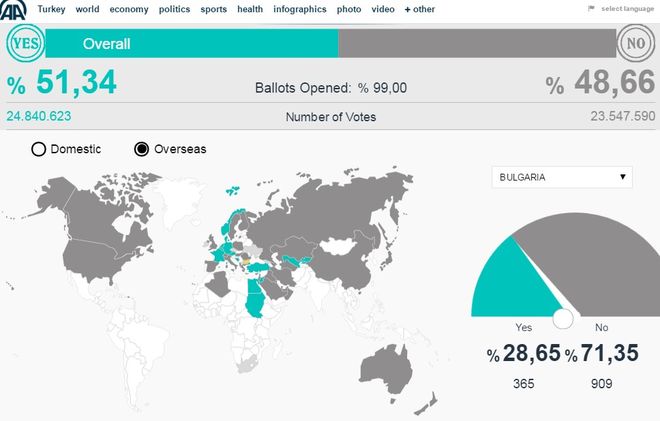This screenshot has width=660, height=421.
Task: Open the politics section
Action: tap(174, 9)
